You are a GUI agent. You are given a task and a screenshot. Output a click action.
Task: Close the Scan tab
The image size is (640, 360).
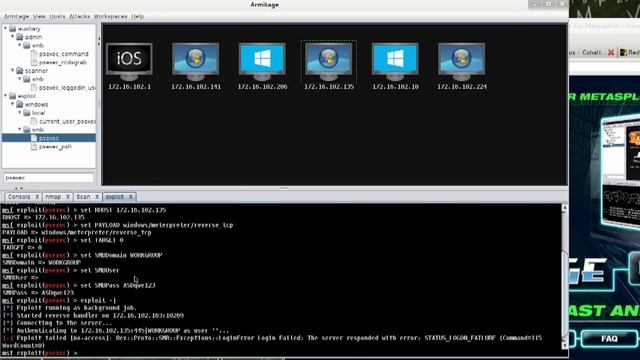97,197
